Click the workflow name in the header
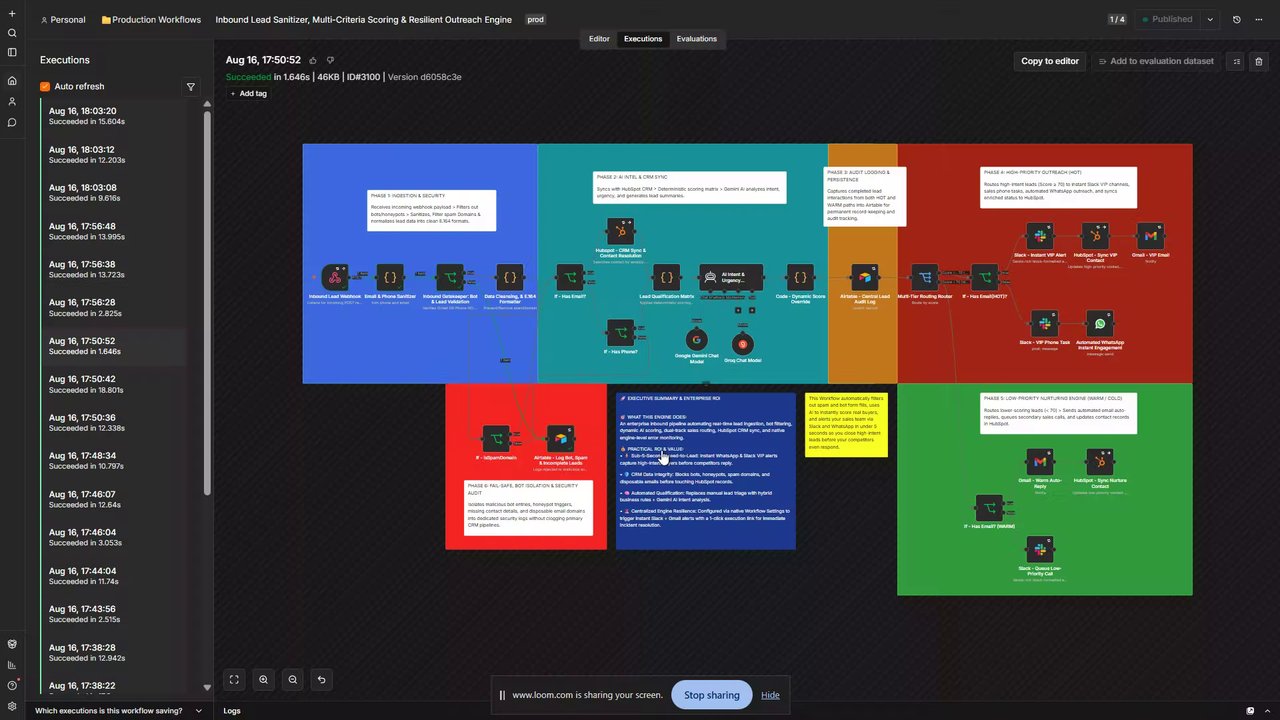The width and height of the screenshot is (1280, 720). (363, 20)
